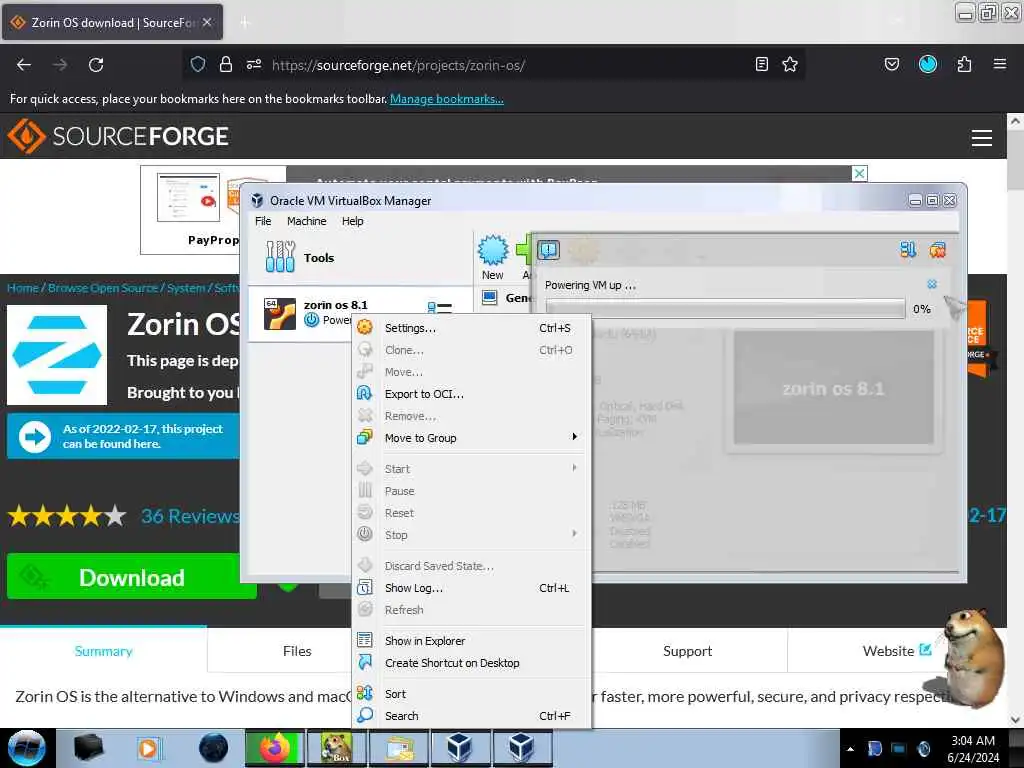This screenshot has width=1024, height=768.
Task: Select Settings... from the context menu
Action: click(x=472, y=328)
